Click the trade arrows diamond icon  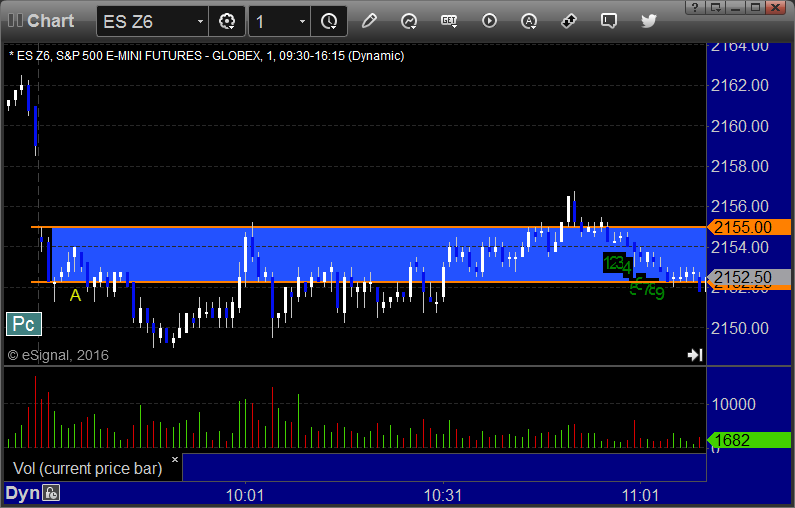tap(569, 21)
